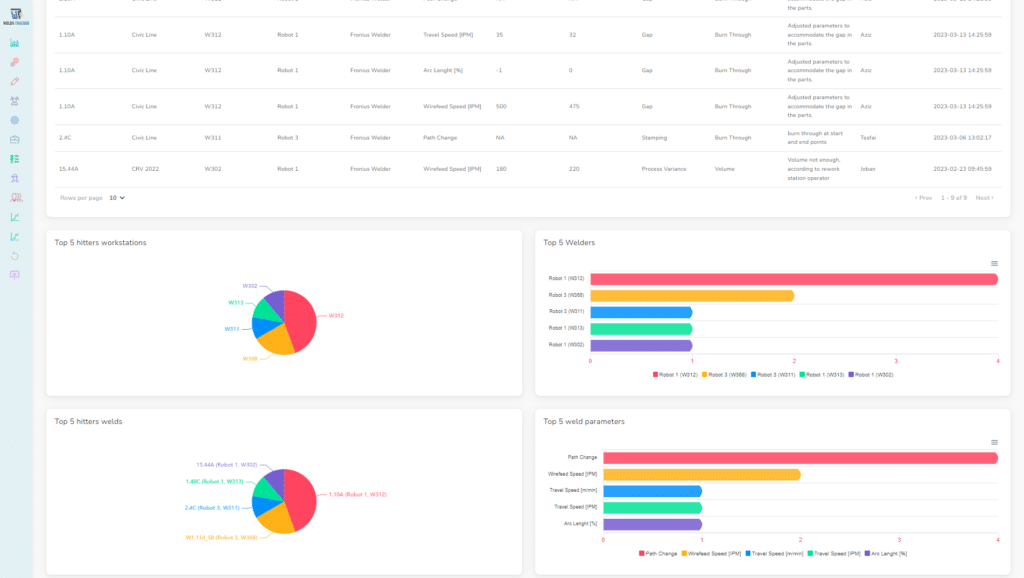Click the Weld Tracker logo in the sidebar
1024x578 pixels.
(x=16, y=16)
